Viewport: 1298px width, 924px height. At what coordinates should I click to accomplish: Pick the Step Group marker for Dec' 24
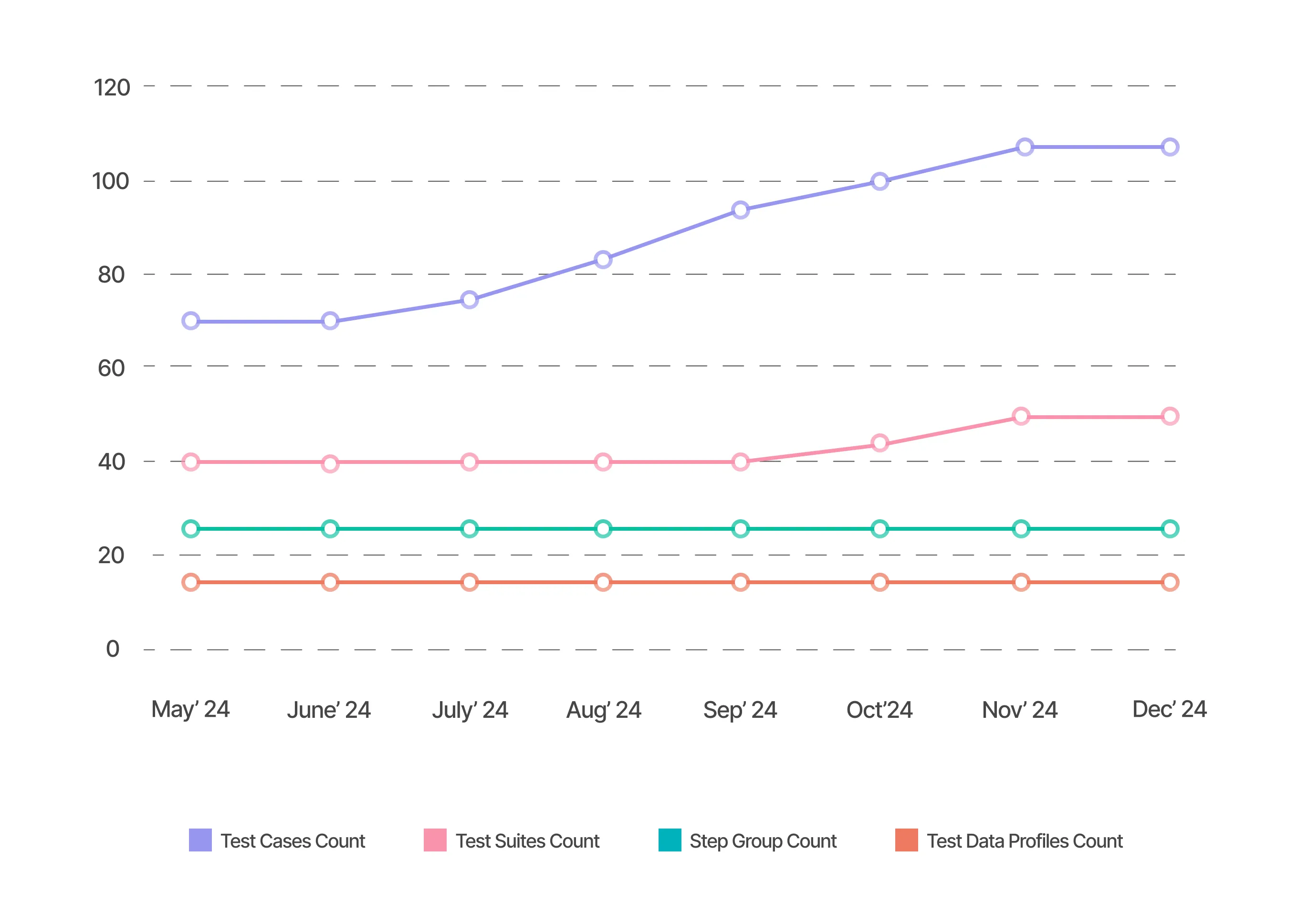[1170, 528]
